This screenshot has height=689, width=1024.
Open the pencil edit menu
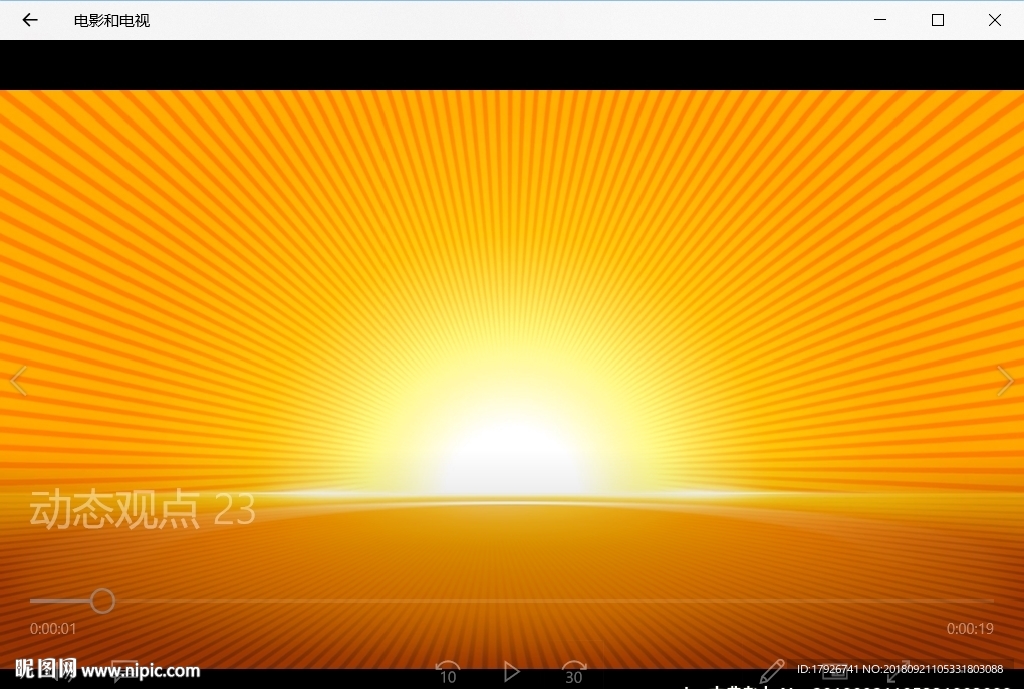771,672
